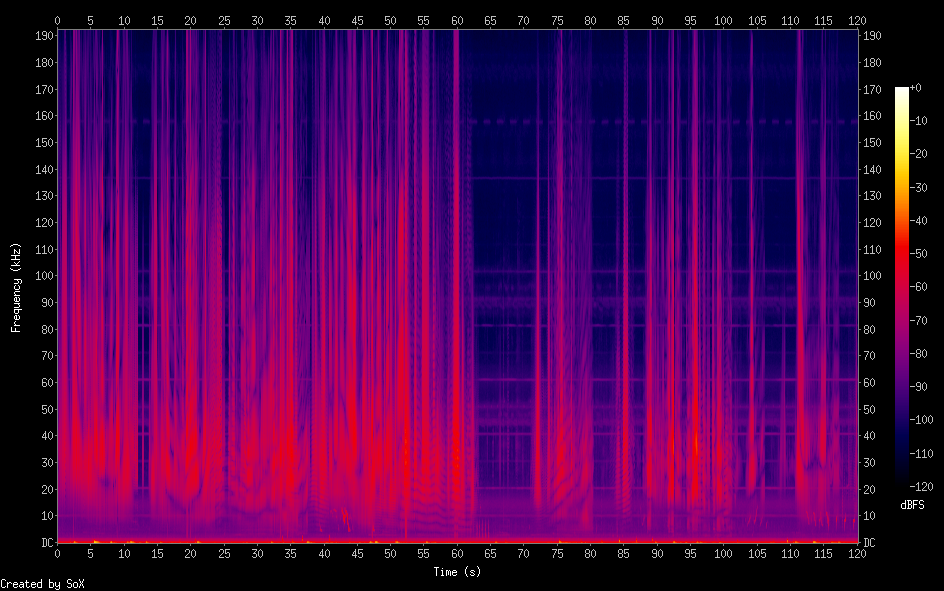Click the dBFS label under the color bar
The height and width of the screenshot is (591, 944).
tap(912, 505)
